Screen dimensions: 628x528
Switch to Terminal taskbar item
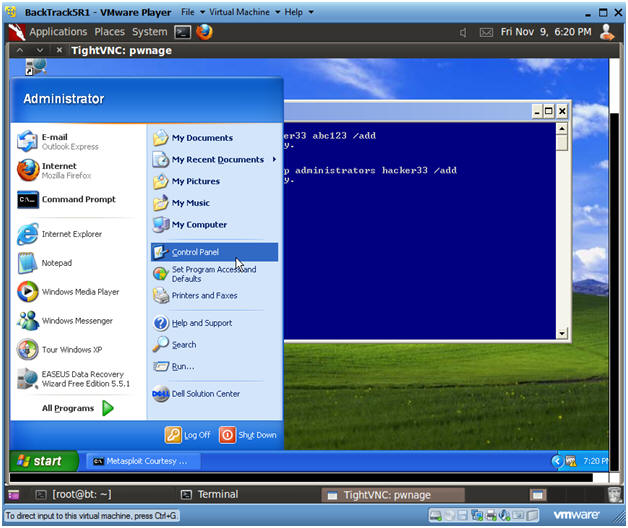tap(210, 495)
